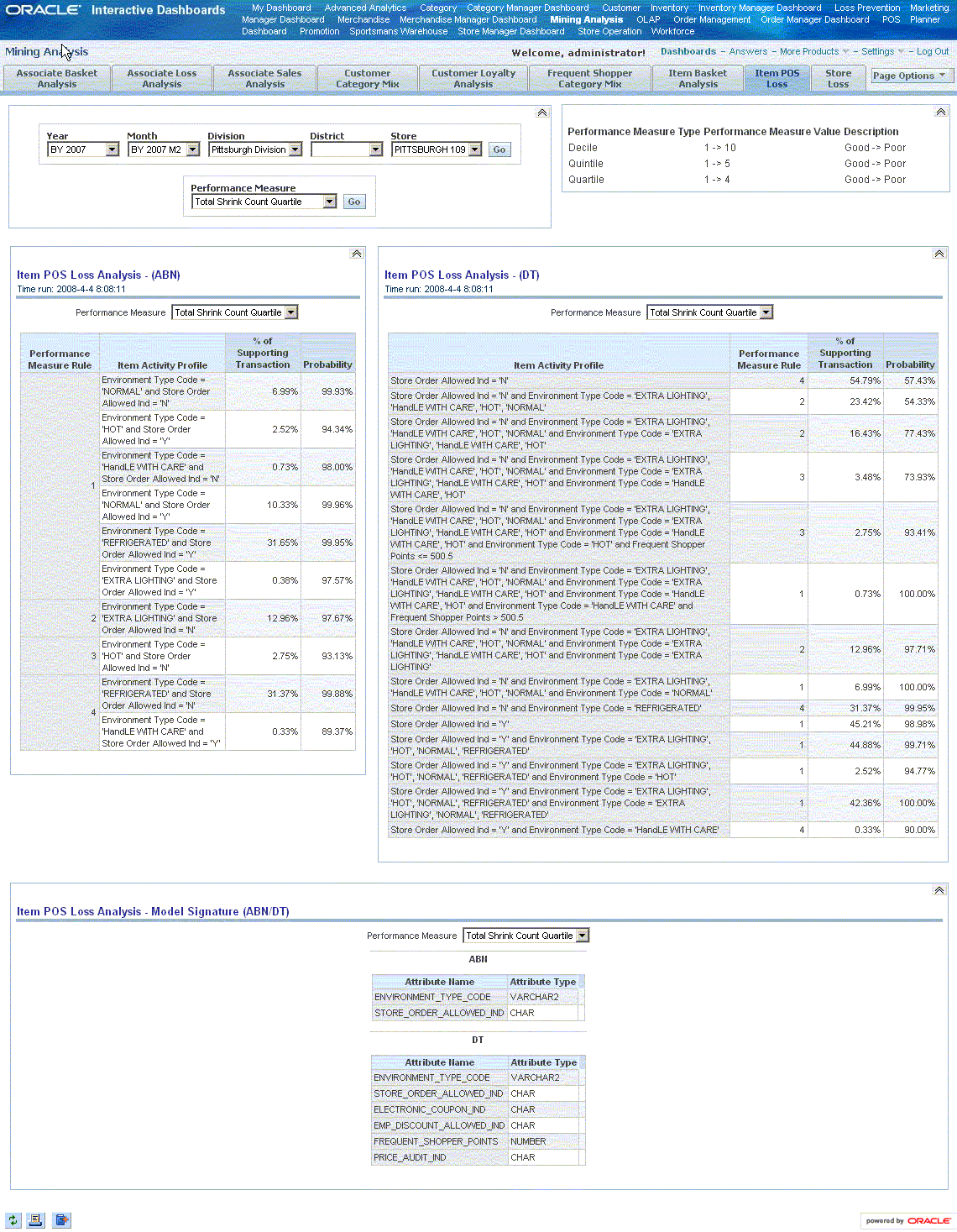
Task: Switch to Frequent Shopper Category Mix tab
Action: click(x=590, y=78)
